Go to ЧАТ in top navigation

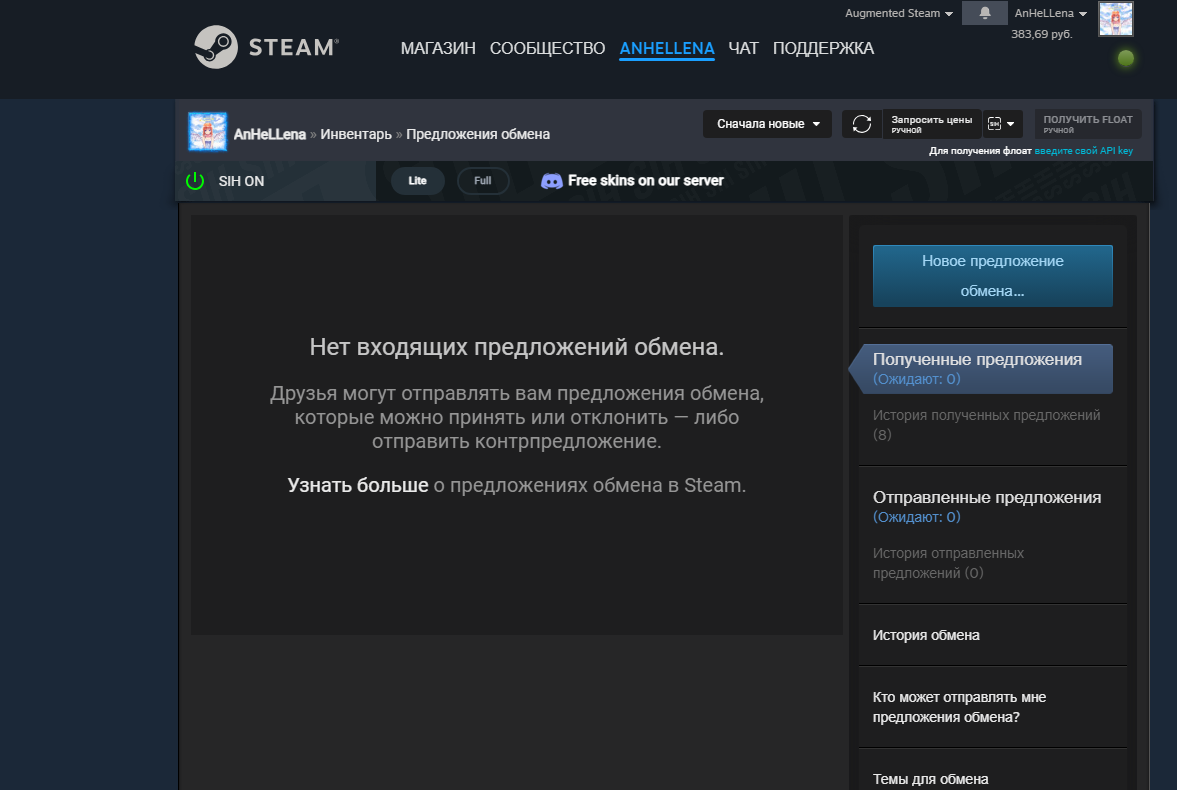(743, 48)
